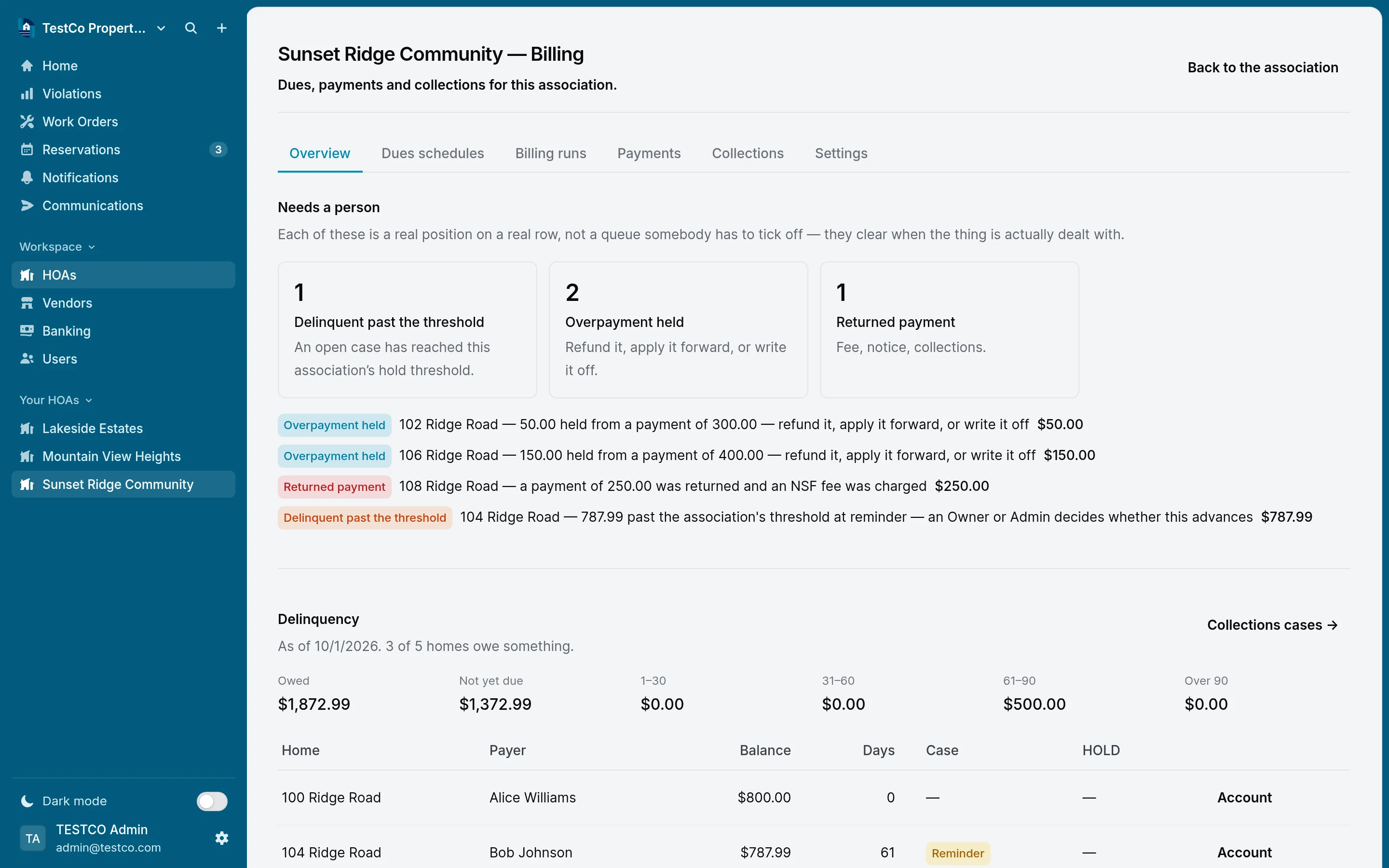Click the Reservations calendar icon

point(27,150)
